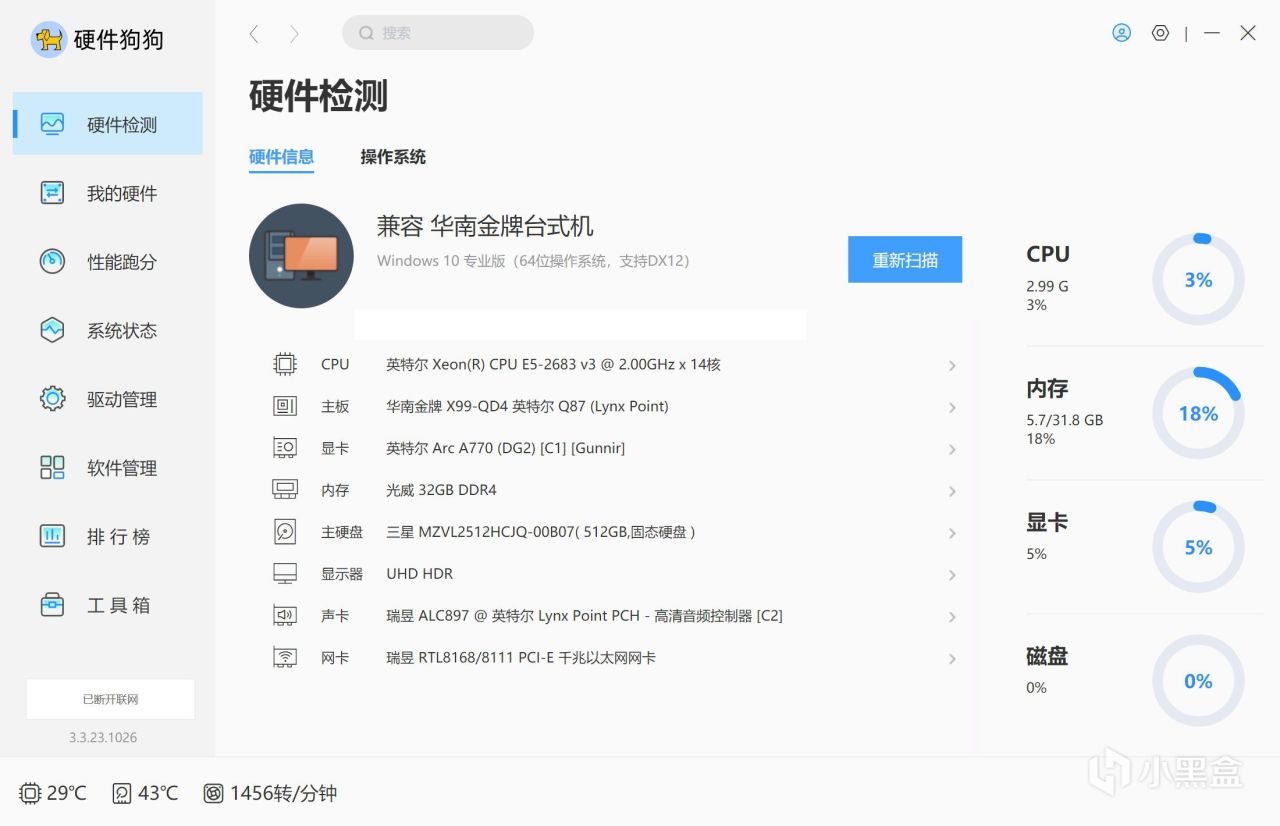The height and width of the screenshot is (826, 1280).
Task: Click the 显示器 monitor icon
Action: click(285, 574)
